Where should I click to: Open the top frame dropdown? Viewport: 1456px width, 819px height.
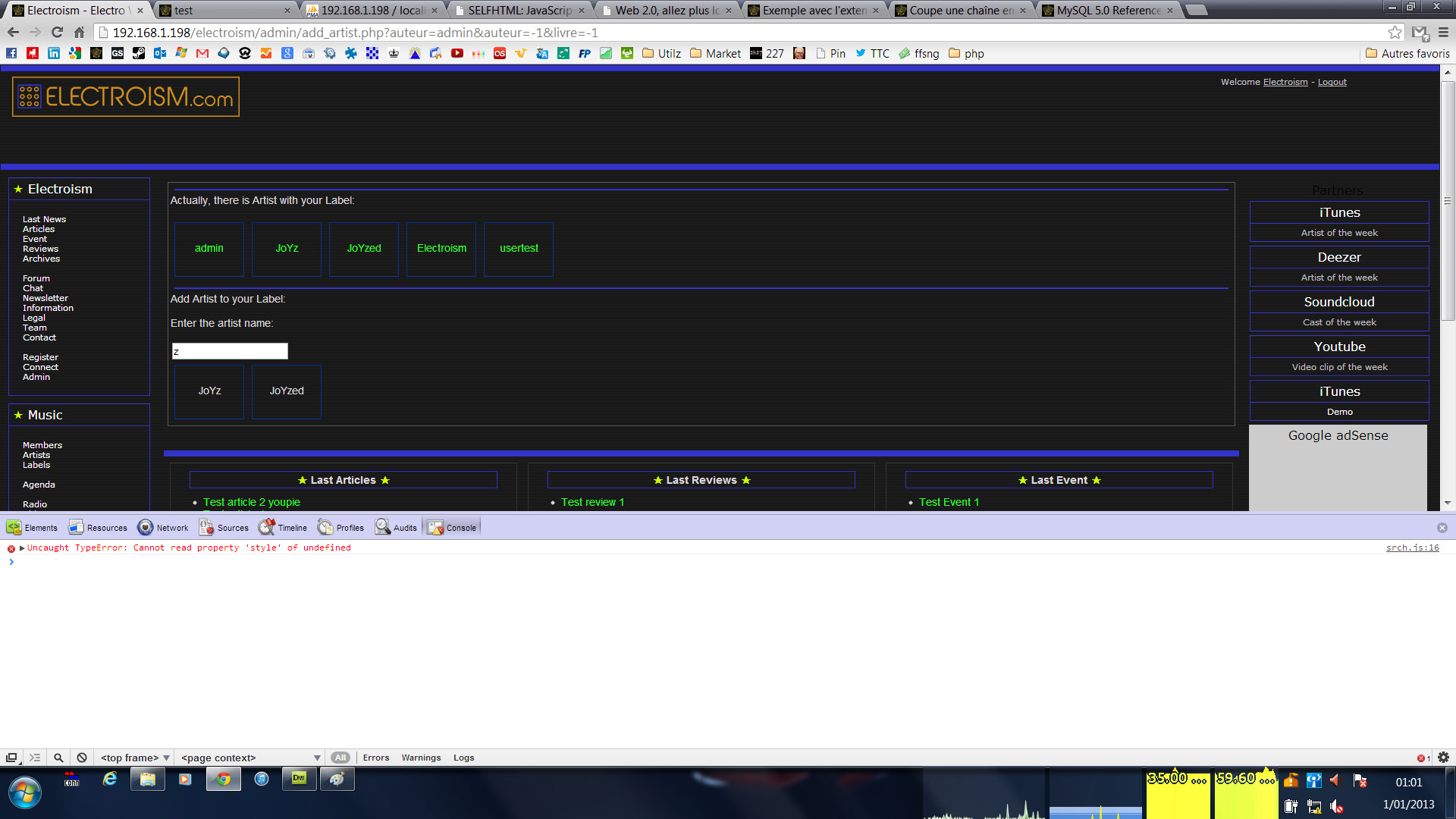pos(135,758)
